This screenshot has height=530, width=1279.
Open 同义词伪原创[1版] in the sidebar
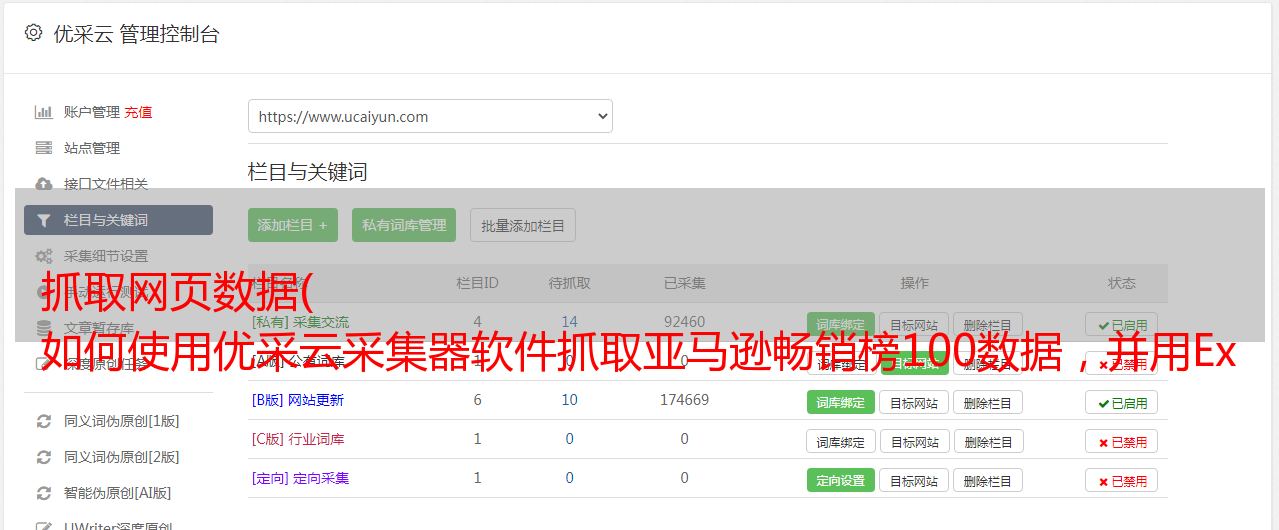[122, 421]
